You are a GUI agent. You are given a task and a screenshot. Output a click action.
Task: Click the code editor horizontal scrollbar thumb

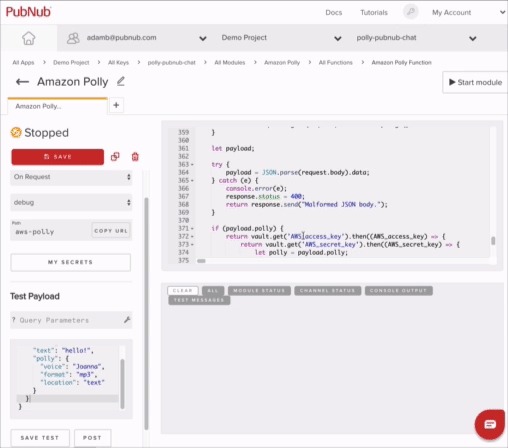pos(201,261)
